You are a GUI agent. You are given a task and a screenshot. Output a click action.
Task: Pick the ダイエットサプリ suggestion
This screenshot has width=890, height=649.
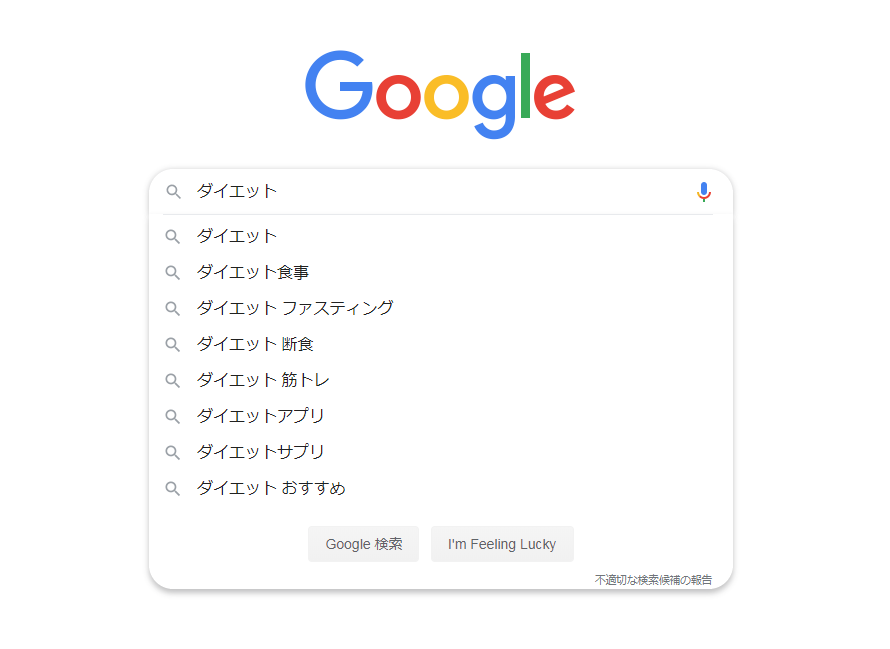tap(440, 453)
